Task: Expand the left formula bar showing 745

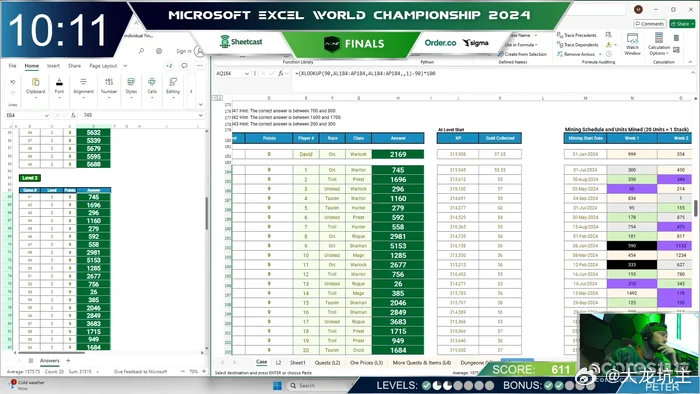Action: (200, 115)
